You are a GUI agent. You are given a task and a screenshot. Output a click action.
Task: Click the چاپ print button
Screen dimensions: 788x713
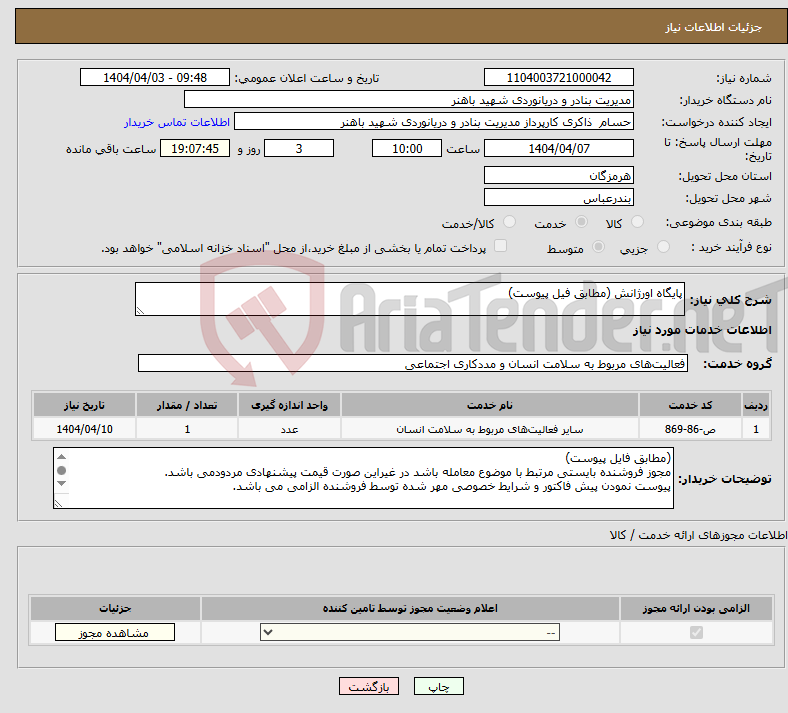tap(439, 686)
